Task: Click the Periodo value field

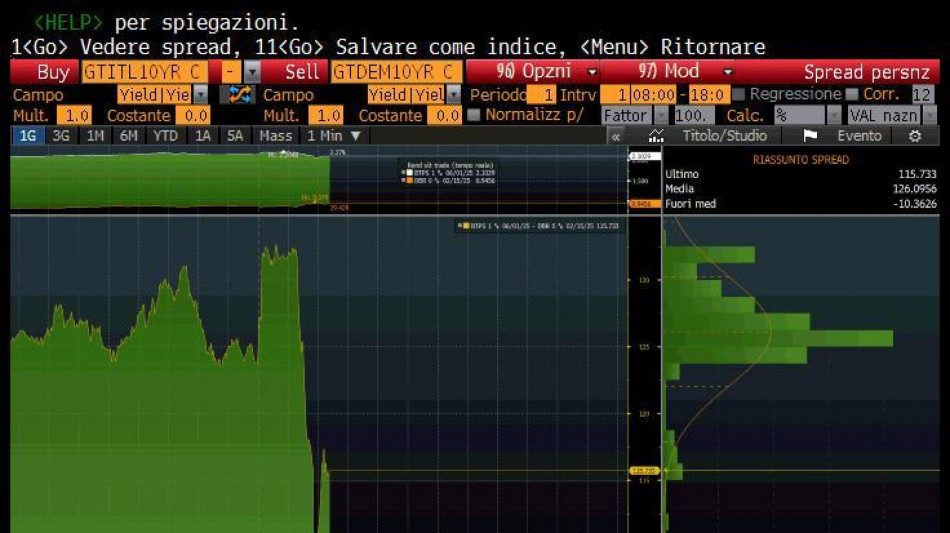Action: click(x=541, y=94)
